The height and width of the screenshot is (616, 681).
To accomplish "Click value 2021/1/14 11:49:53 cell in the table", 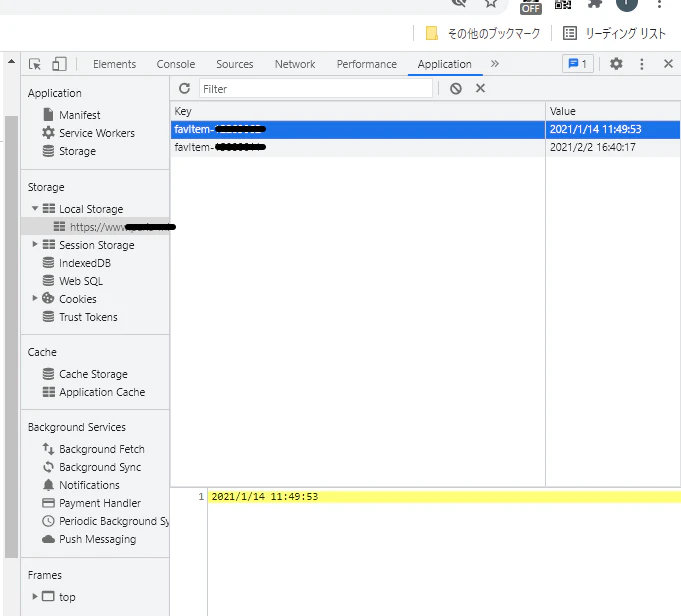I will coord(613,129).
